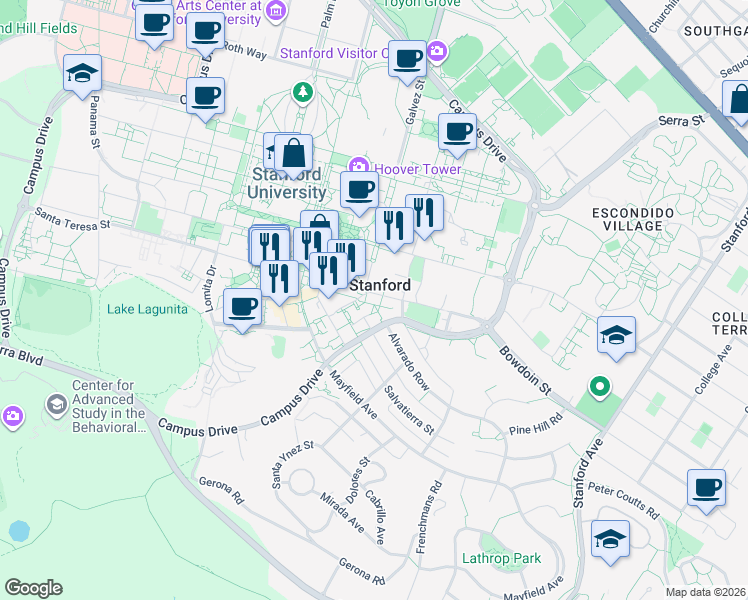Open the coffee cup marker below Hoover Tower
This screenshot has width=748, height=600.
pos(360,191)
